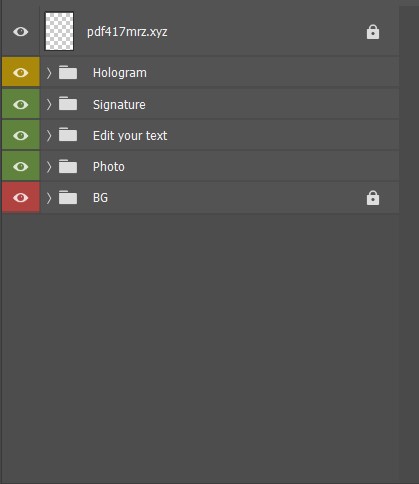419x484 pixels.
Task: Click the lock icon on BG group
Action: pos(373,198)
